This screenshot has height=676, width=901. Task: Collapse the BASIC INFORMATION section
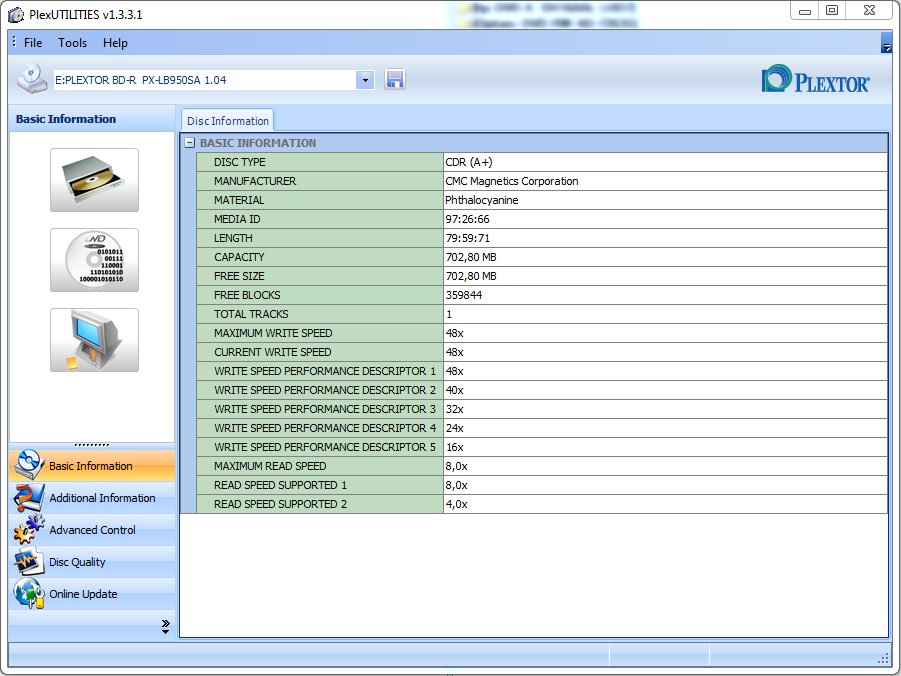pos(190,143)
